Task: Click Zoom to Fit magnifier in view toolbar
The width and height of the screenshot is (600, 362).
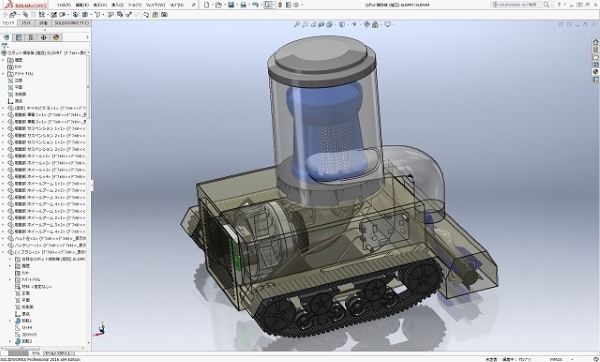Action: [297, 24]
